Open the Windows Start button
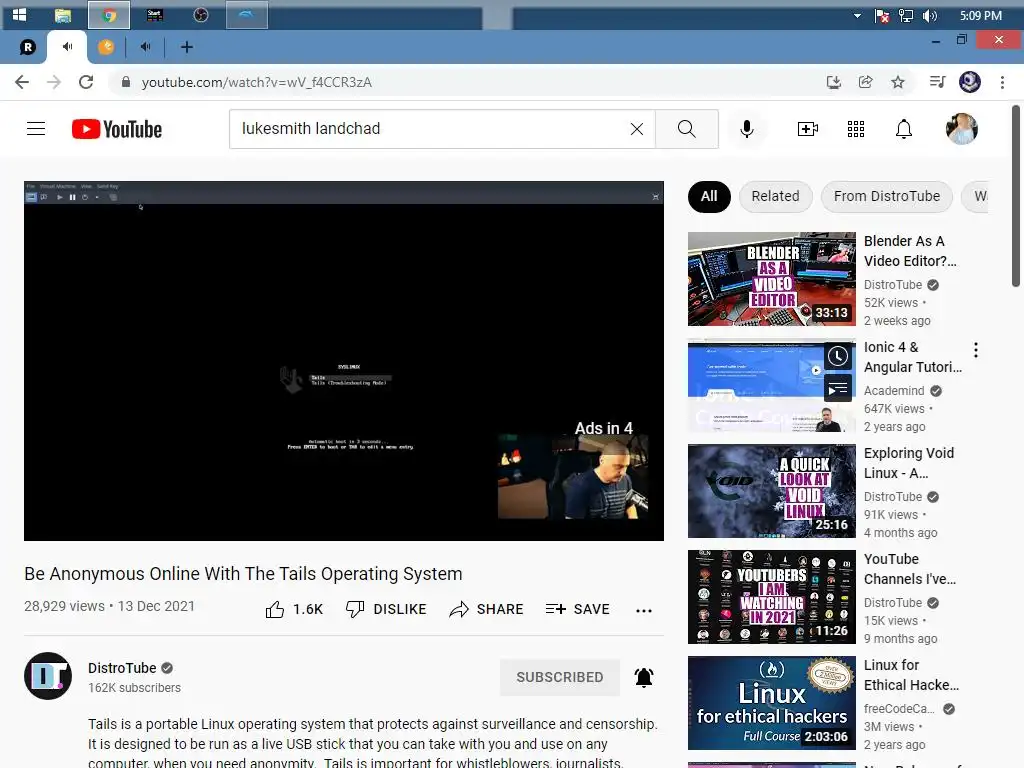 click(x=20, y=15)
